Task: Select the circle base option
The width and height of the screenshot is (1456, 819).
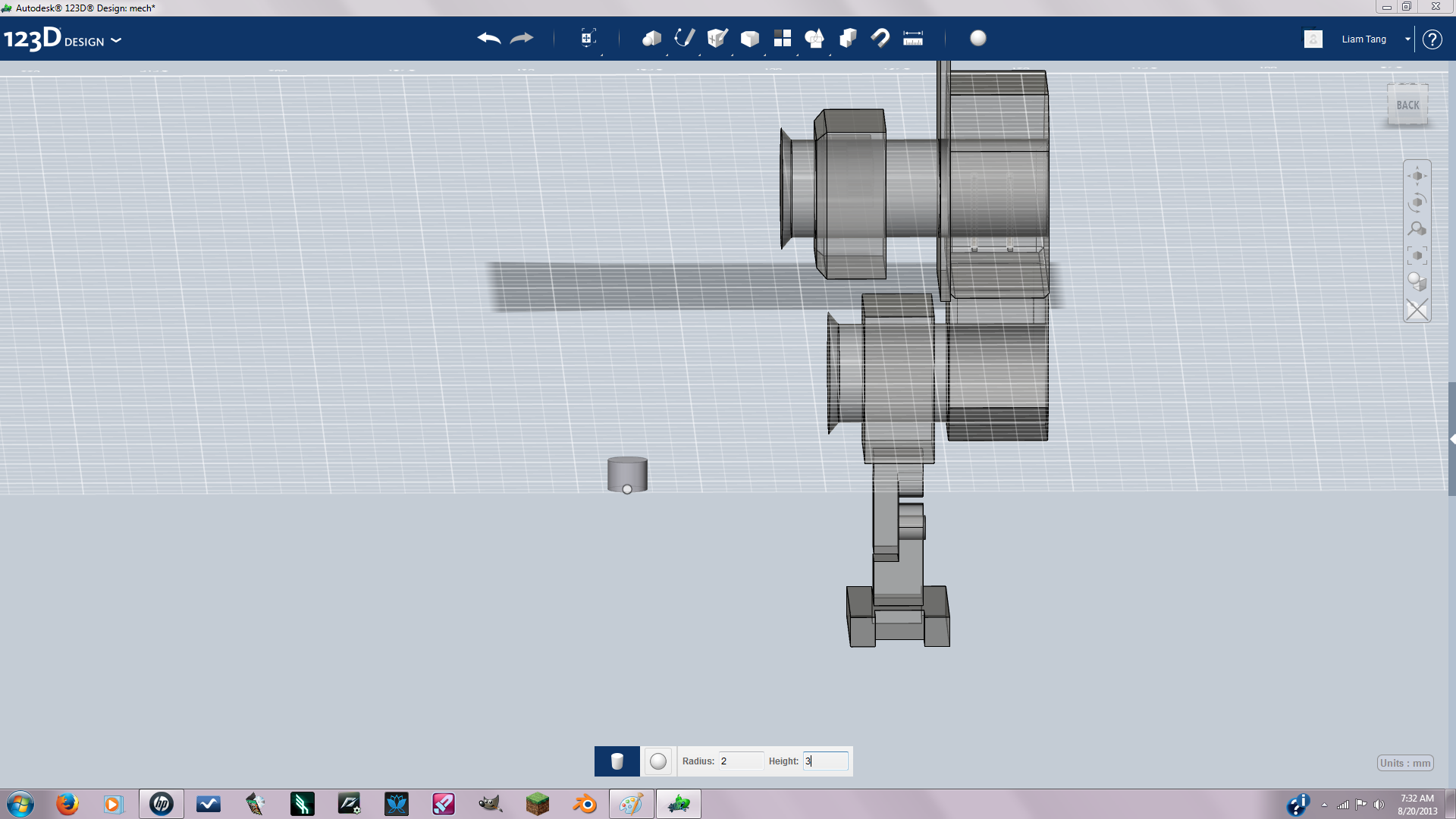Action: coord(658,761)
